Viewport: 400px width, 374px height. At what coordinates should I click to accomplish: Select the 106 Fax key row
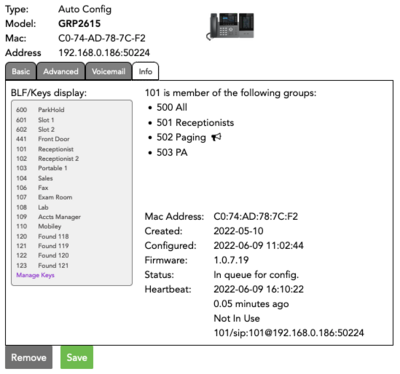[32, 188]
